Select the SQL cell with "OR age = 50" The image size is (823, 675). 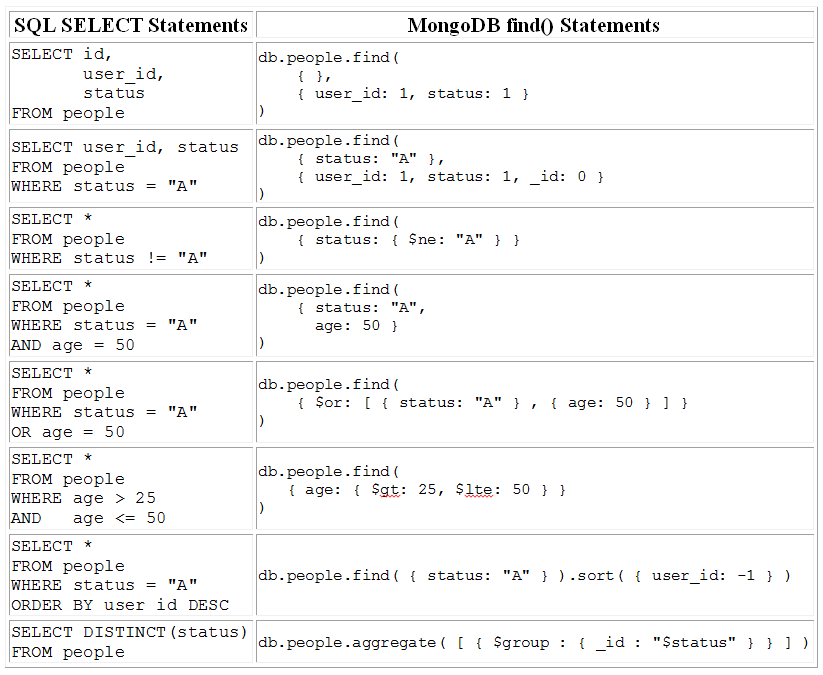coord(131,402)
